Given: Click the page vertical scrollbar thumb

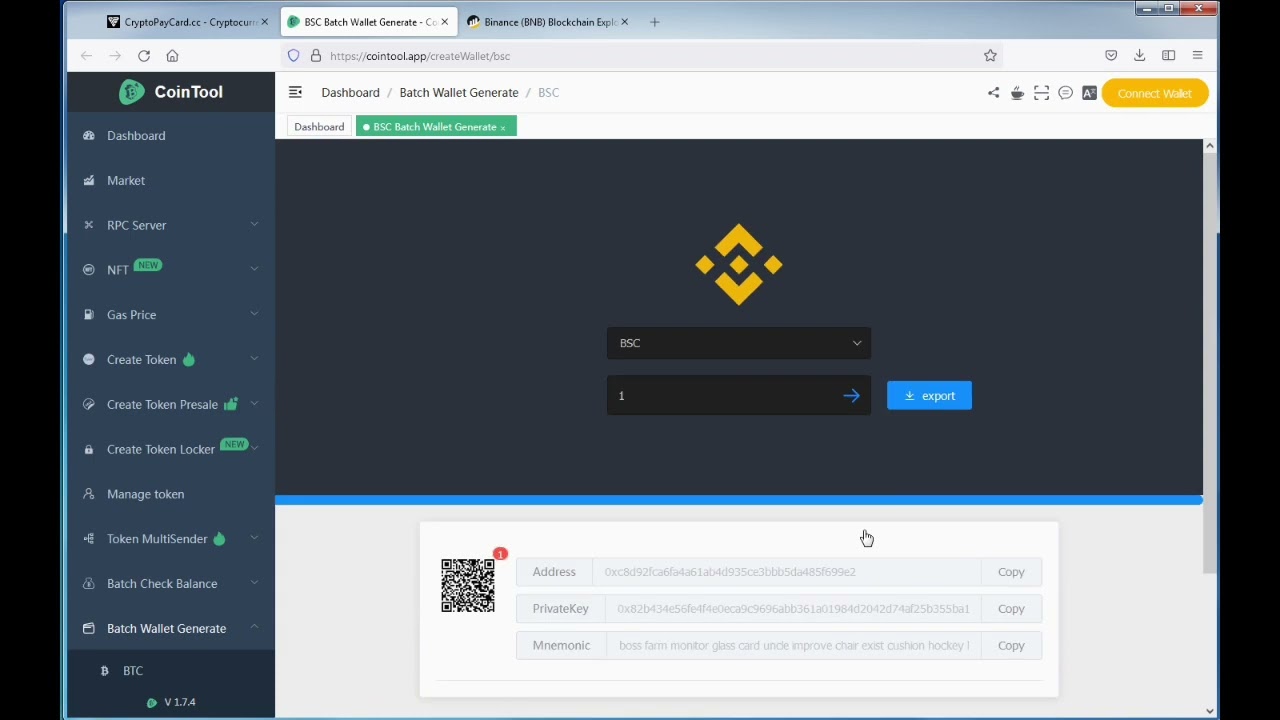Looking at the screenshot, I should point(1210,363).
